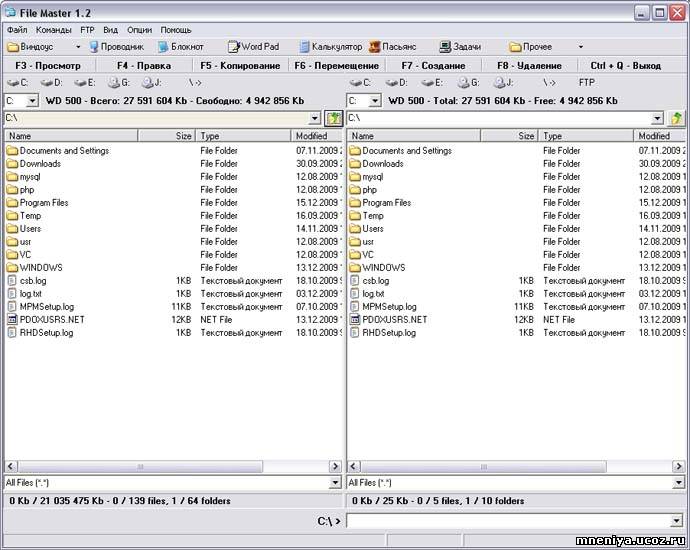Launch Word Pad from the toolbar
This screenshot has height=550, width=690.
tap(254, 47)
